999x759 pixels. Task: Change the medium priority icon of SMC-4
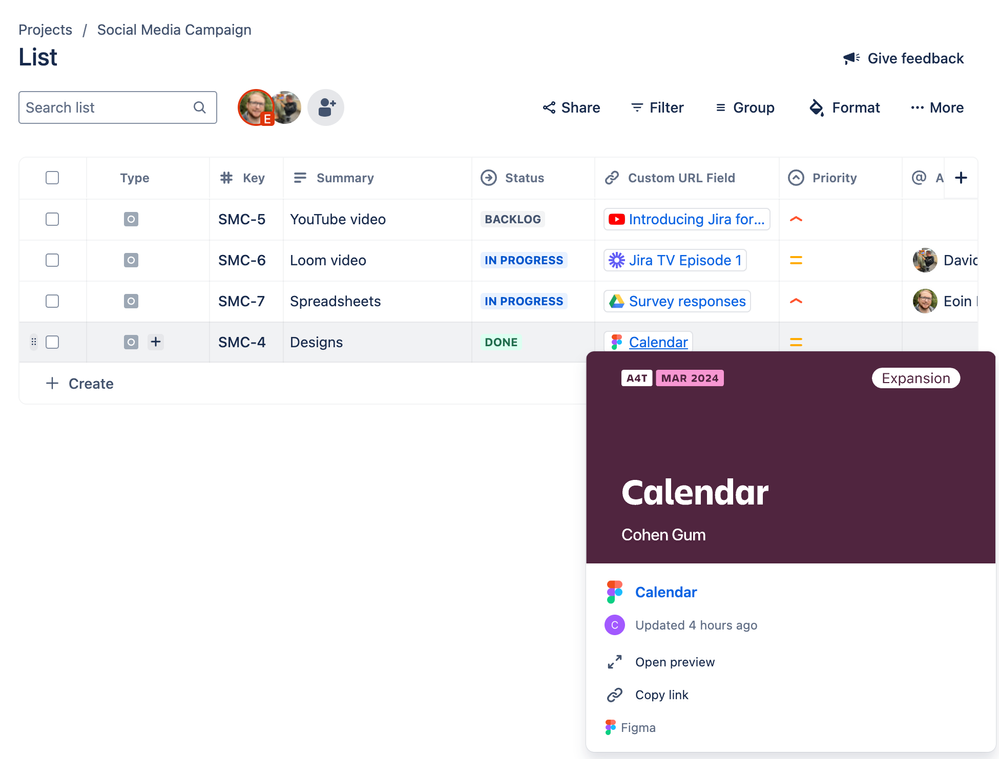point(796,342)
